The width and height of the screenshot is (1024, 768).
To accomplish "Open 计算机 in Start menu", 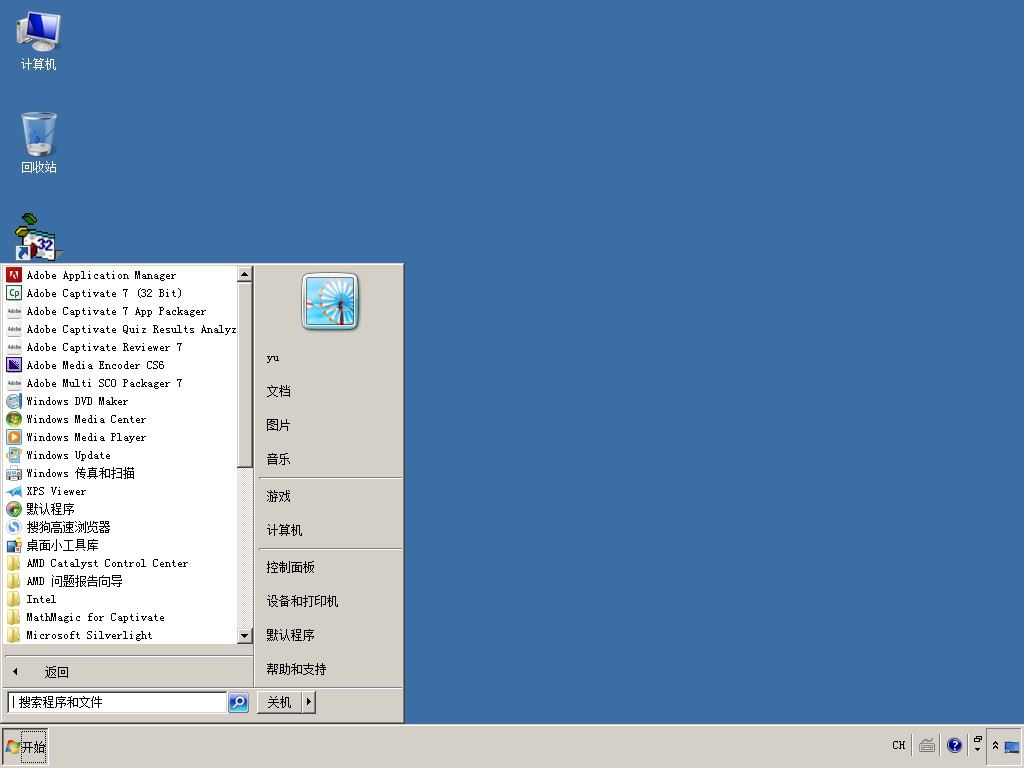I will coord(284,530).
